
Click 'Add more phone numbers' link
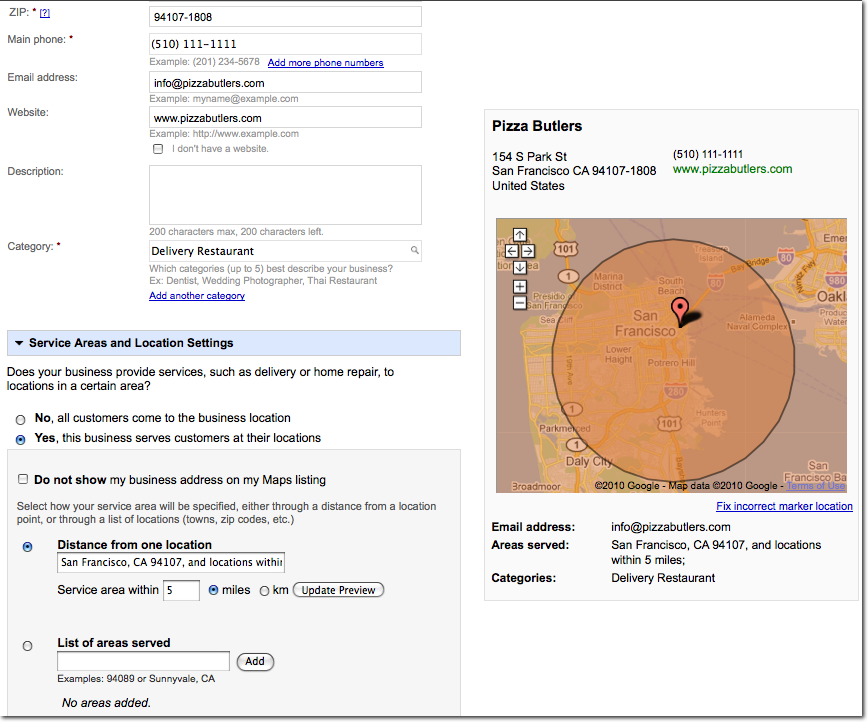(x=326, y=63)
